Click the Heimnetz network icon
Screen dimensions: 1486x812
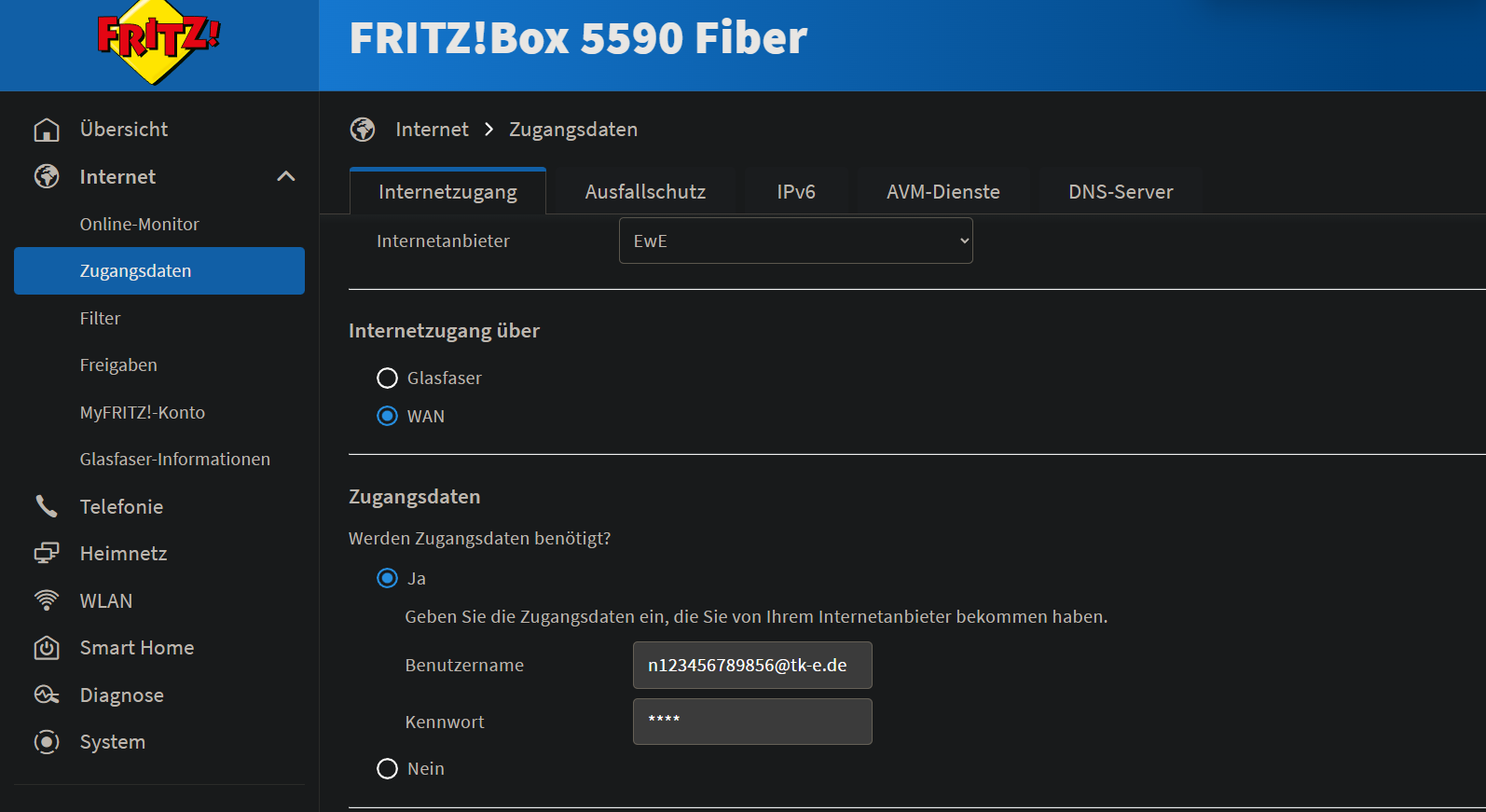[x=47, y=553]
